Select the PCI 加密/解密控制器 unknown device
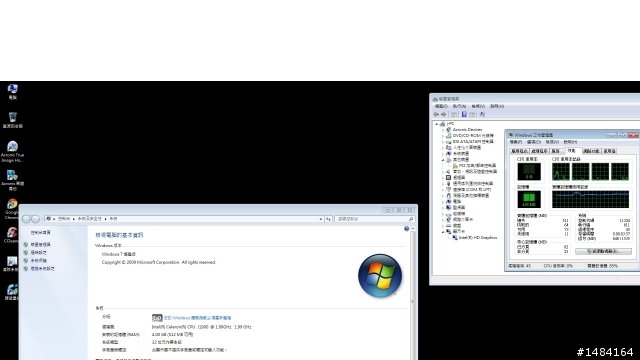Image resolution: width=640 pixels, height=360 pixels. pos(477,165)
